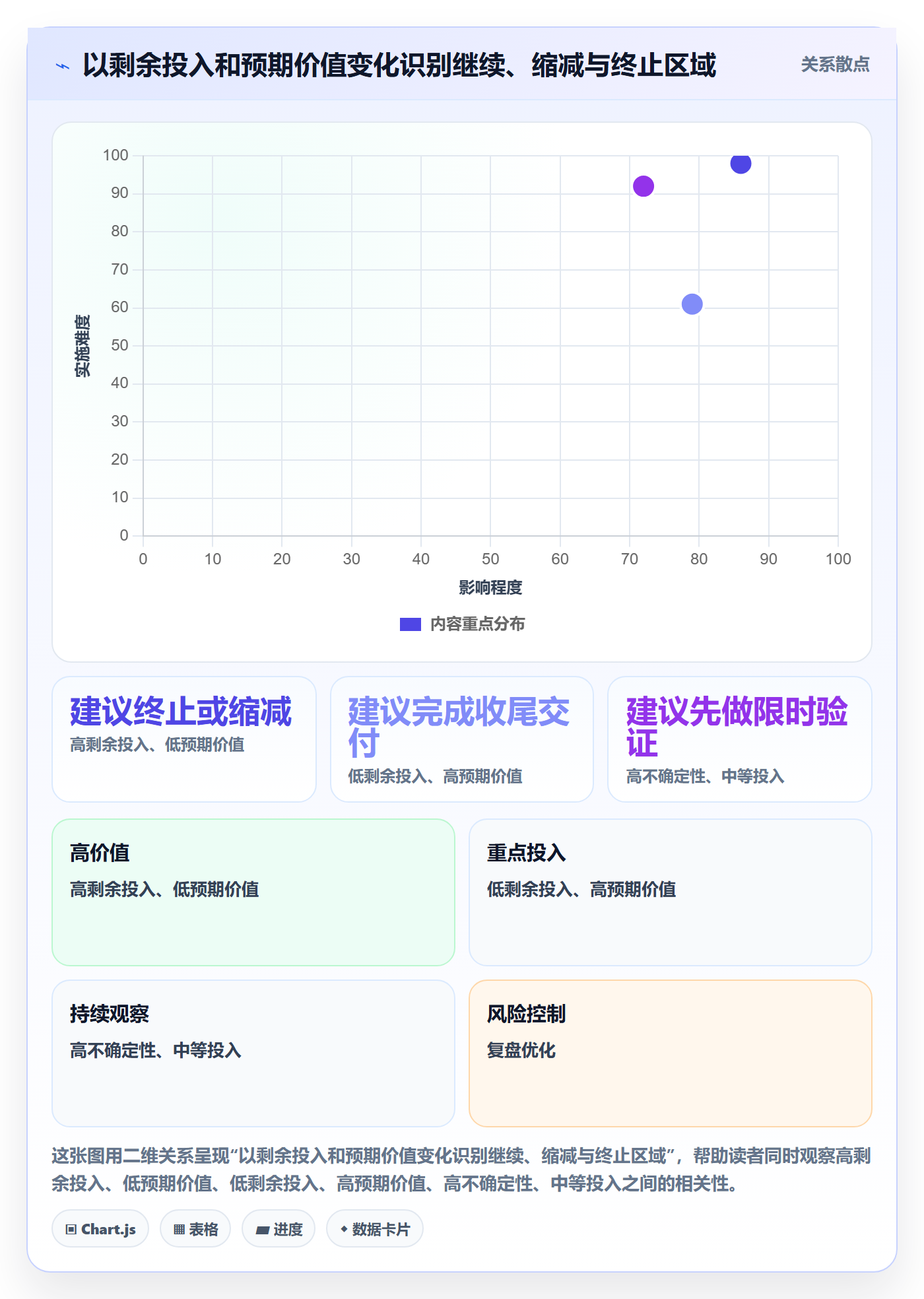The height and width of the screenshot is (1299, 924).
Task: Click the 关系散点 label in header
Action: 835,65
